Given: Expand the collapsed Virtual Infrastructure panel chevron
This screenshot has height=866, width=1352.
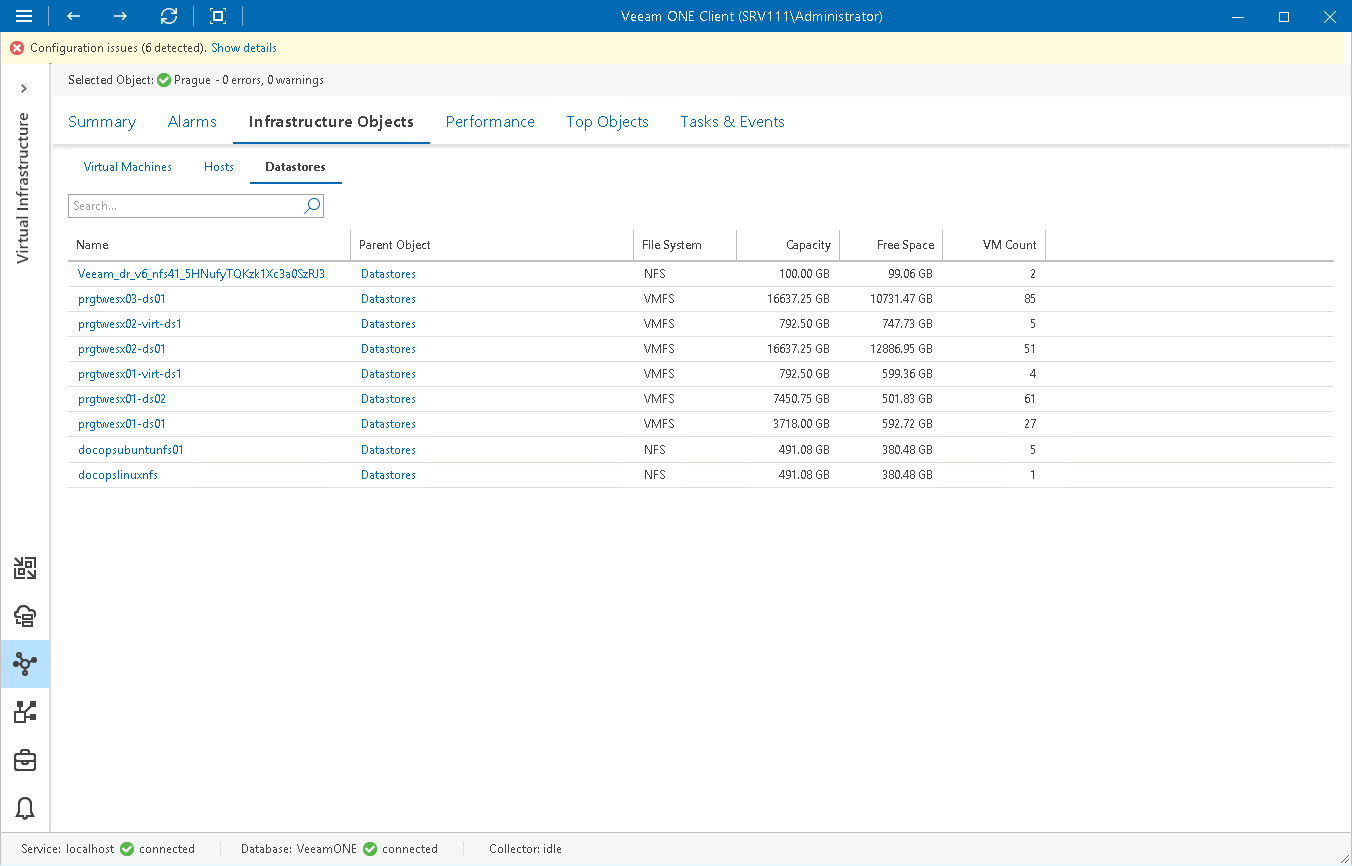Looking at the screenshot, I should 25,88.
